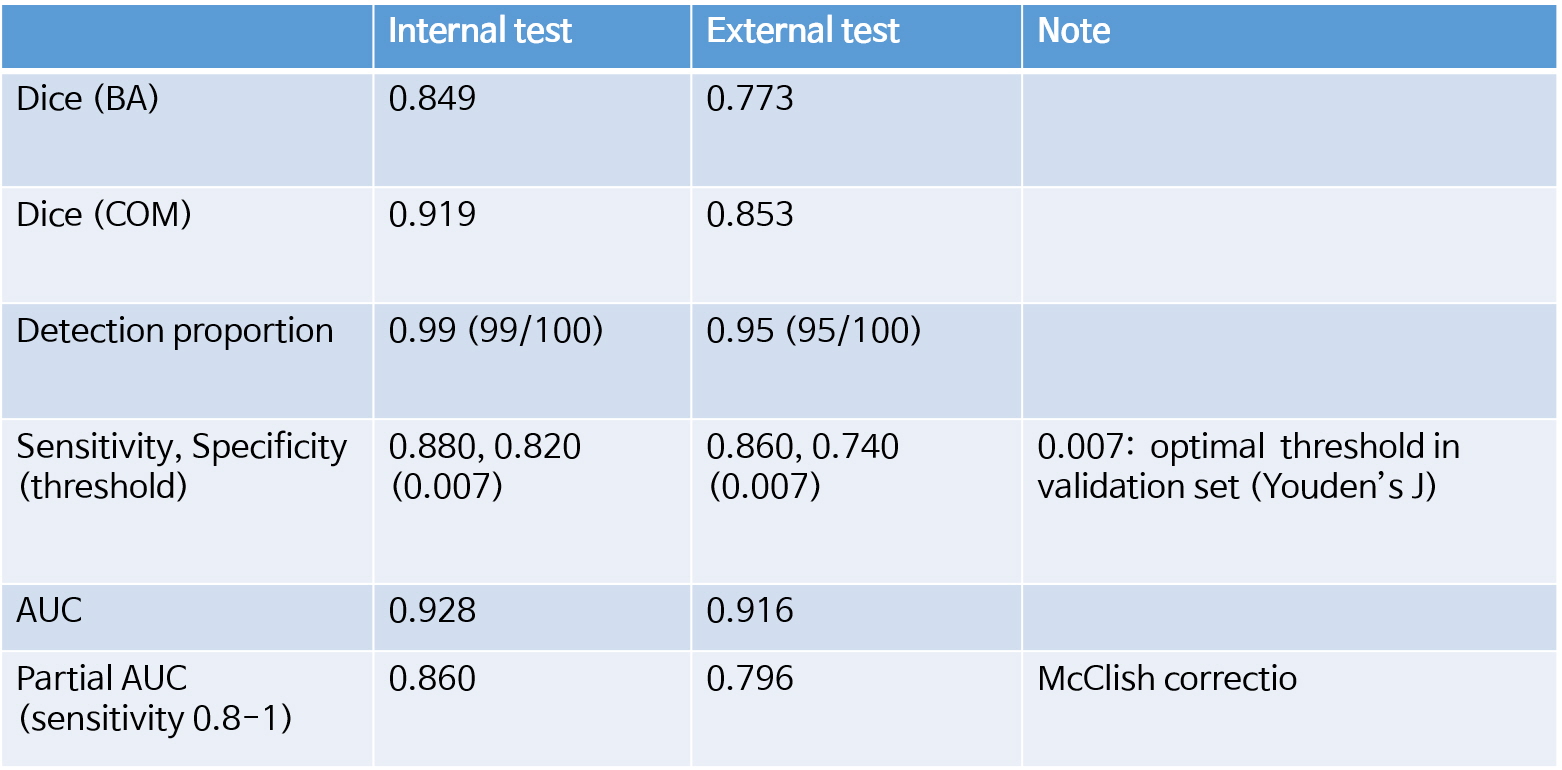Click the McClish correctio note cell

(x=1167, y=679)
